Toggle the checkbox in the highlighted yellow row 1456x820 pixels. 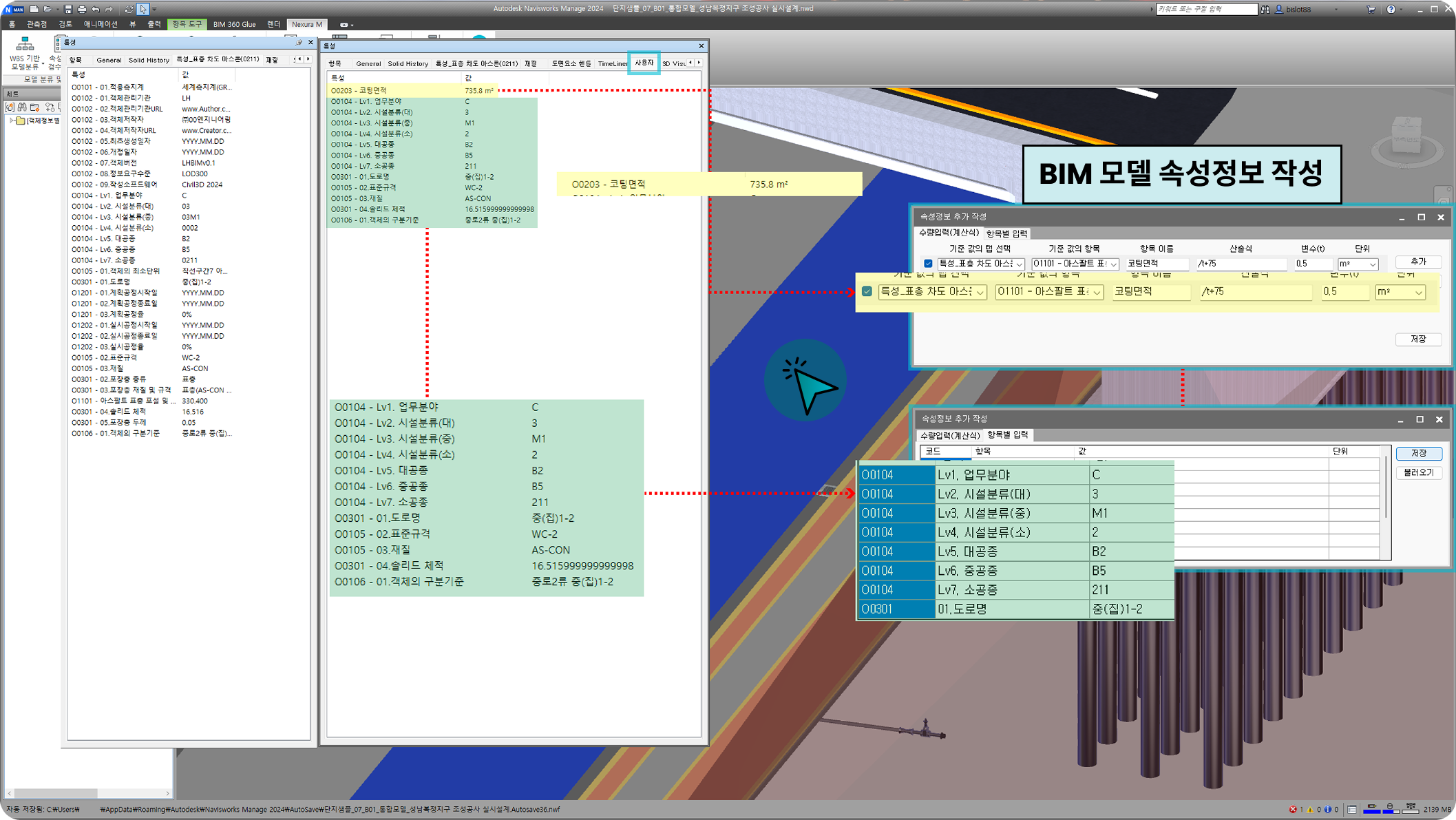(866, 292)
